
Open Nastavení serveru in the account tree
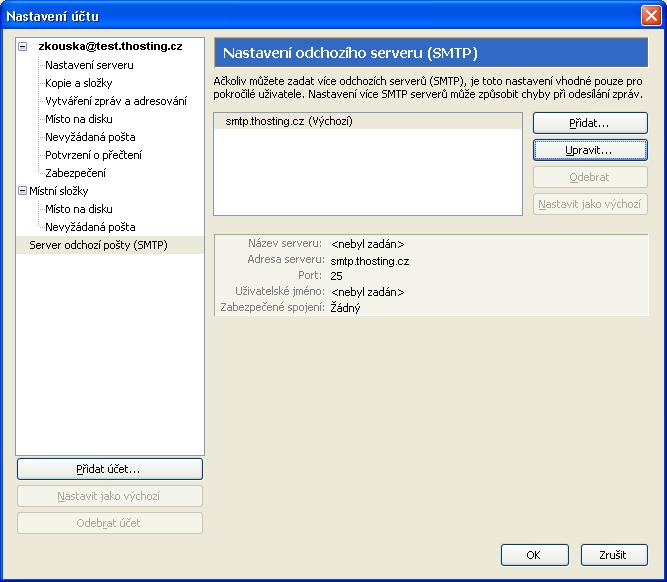click(x=89, y=65)
